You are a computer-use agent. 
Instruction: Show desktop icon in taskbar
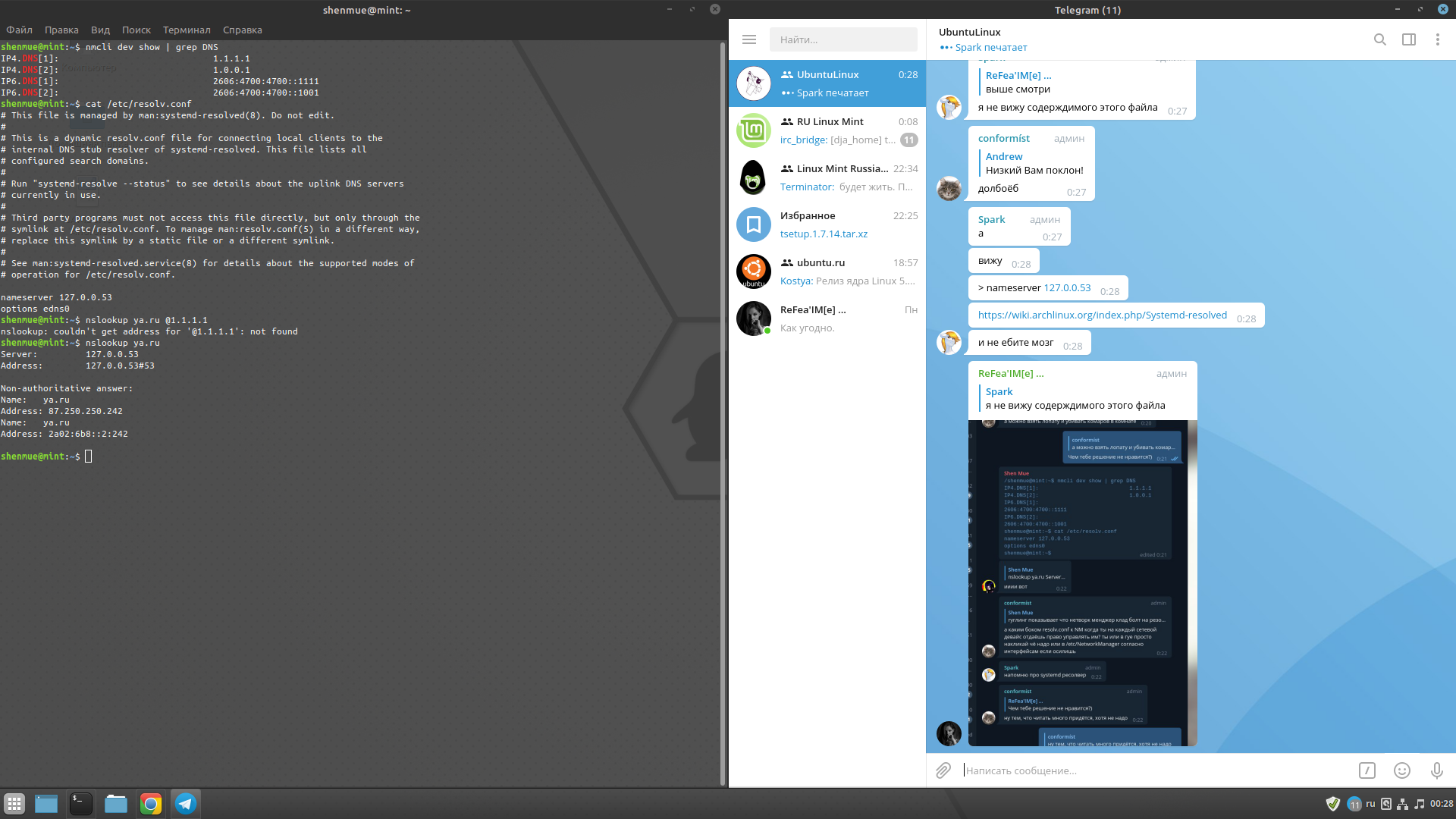coord(45,804)
